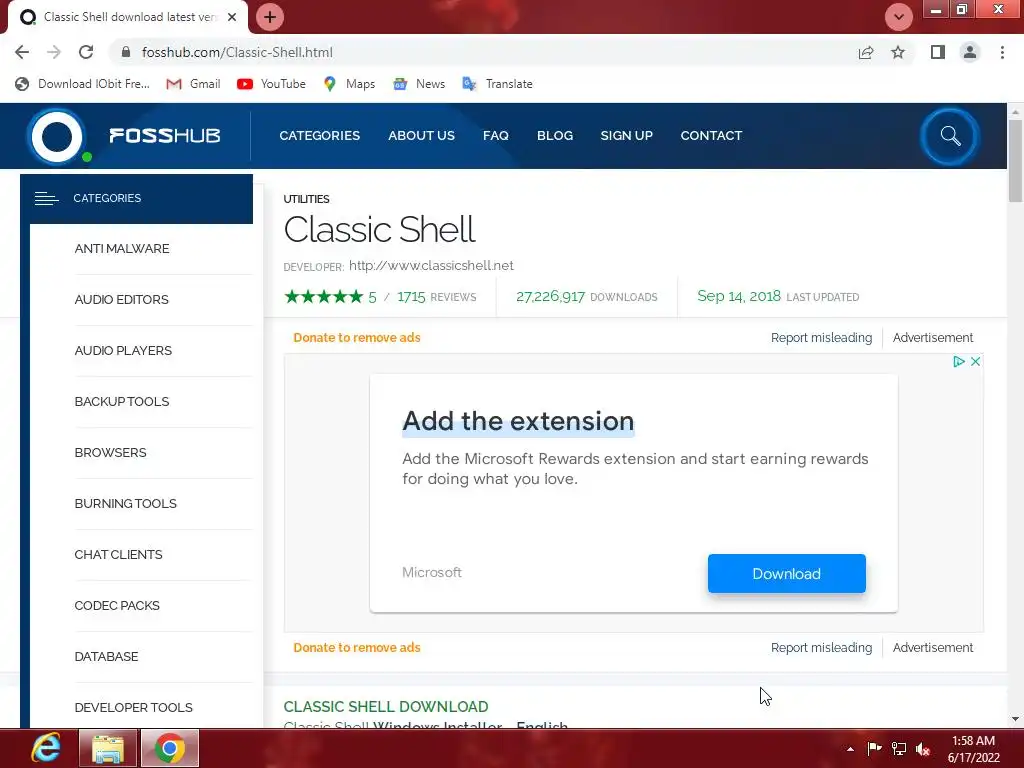Screen dimensions: 1024x768
Task: Click the network tray icon
Action: click(x=899, y=749)
